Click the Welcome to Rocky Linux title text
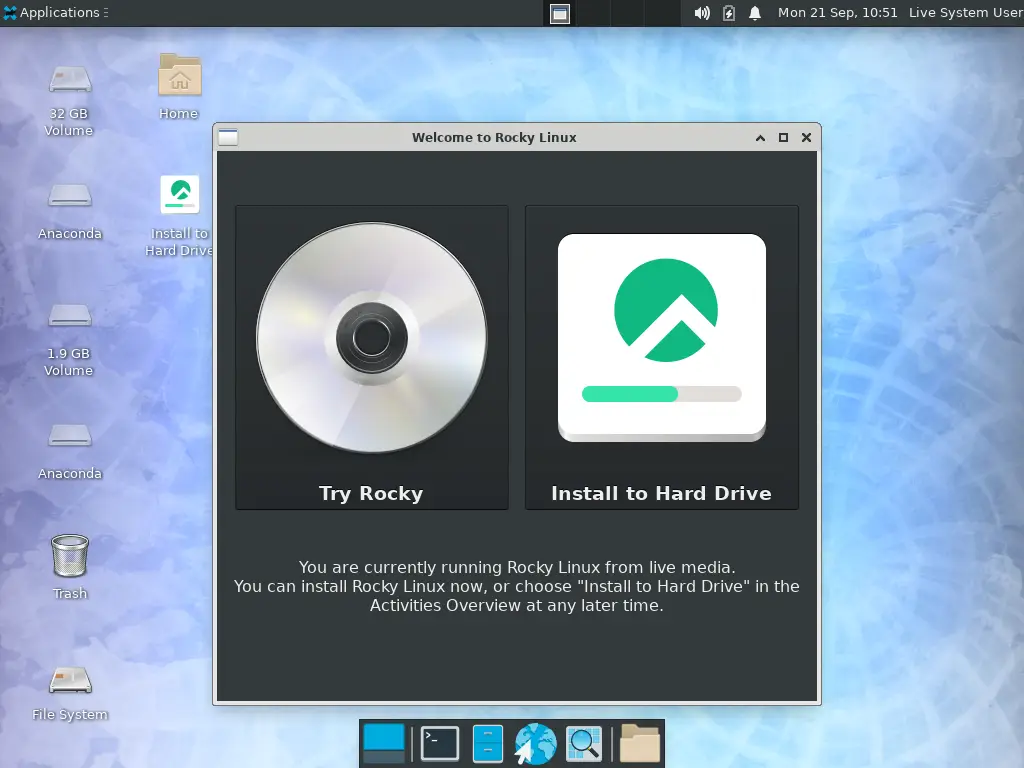The image size is (1024, 768). click(494, 137)
